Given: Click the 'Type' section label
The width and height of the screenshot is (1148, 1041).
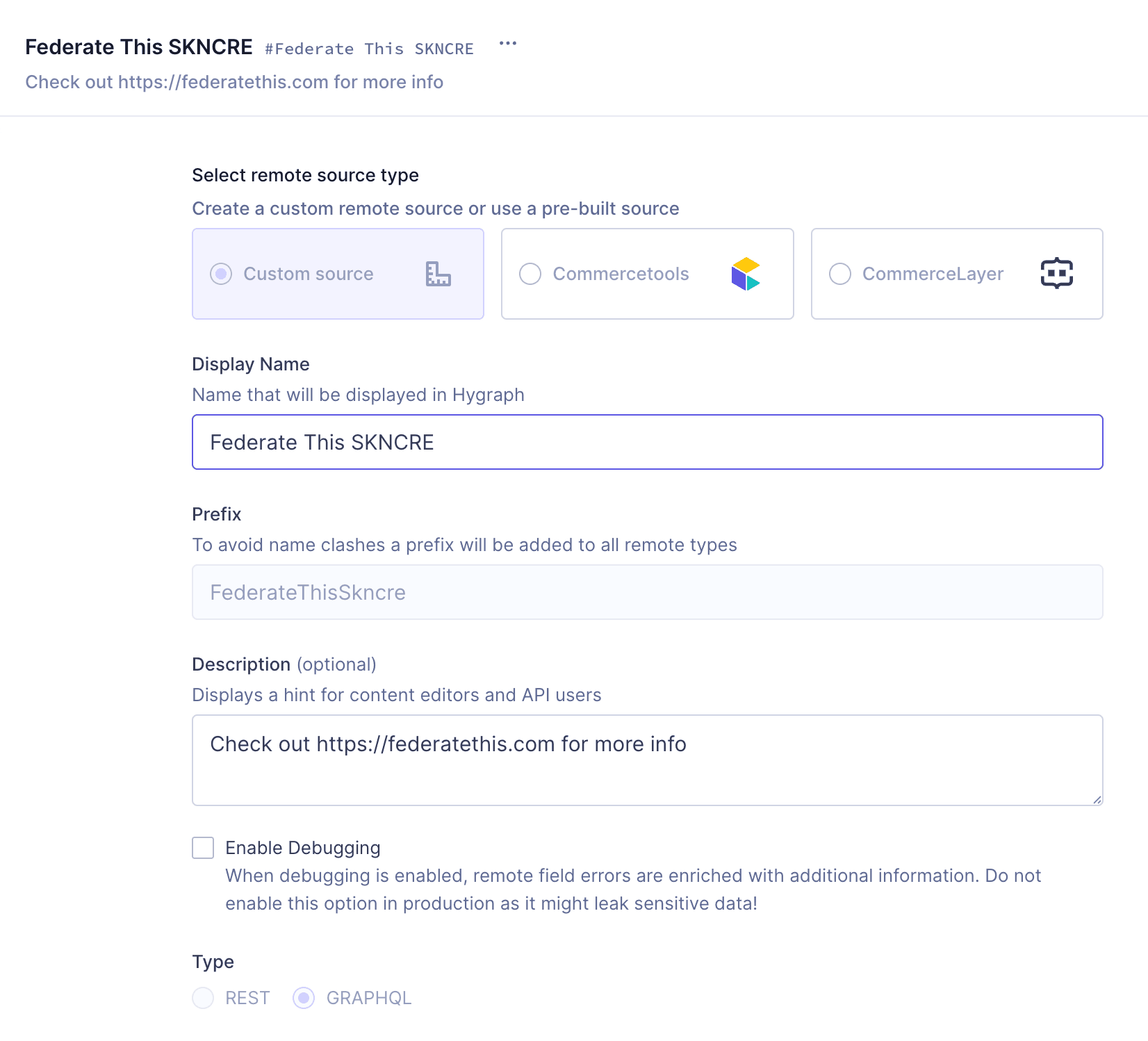Looking at the screenshot, I should click(213, 962).
